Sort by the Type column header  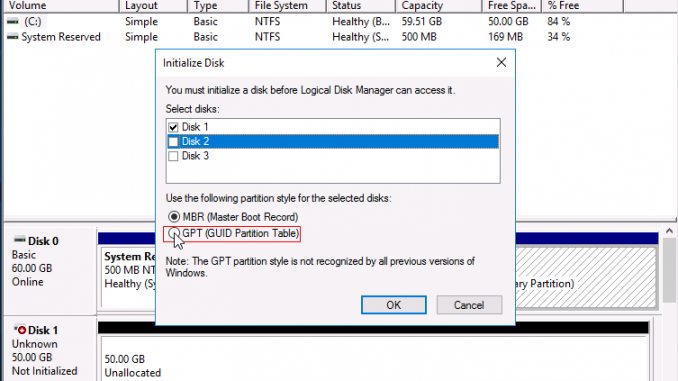(218, 6)
